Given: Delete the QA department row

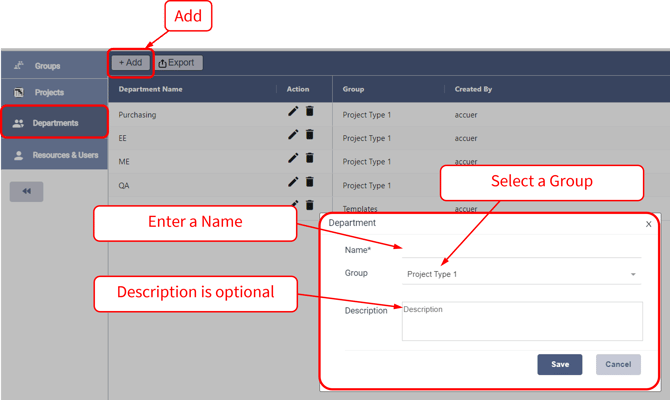Looking at the screenshot, I should click(310, 182).
